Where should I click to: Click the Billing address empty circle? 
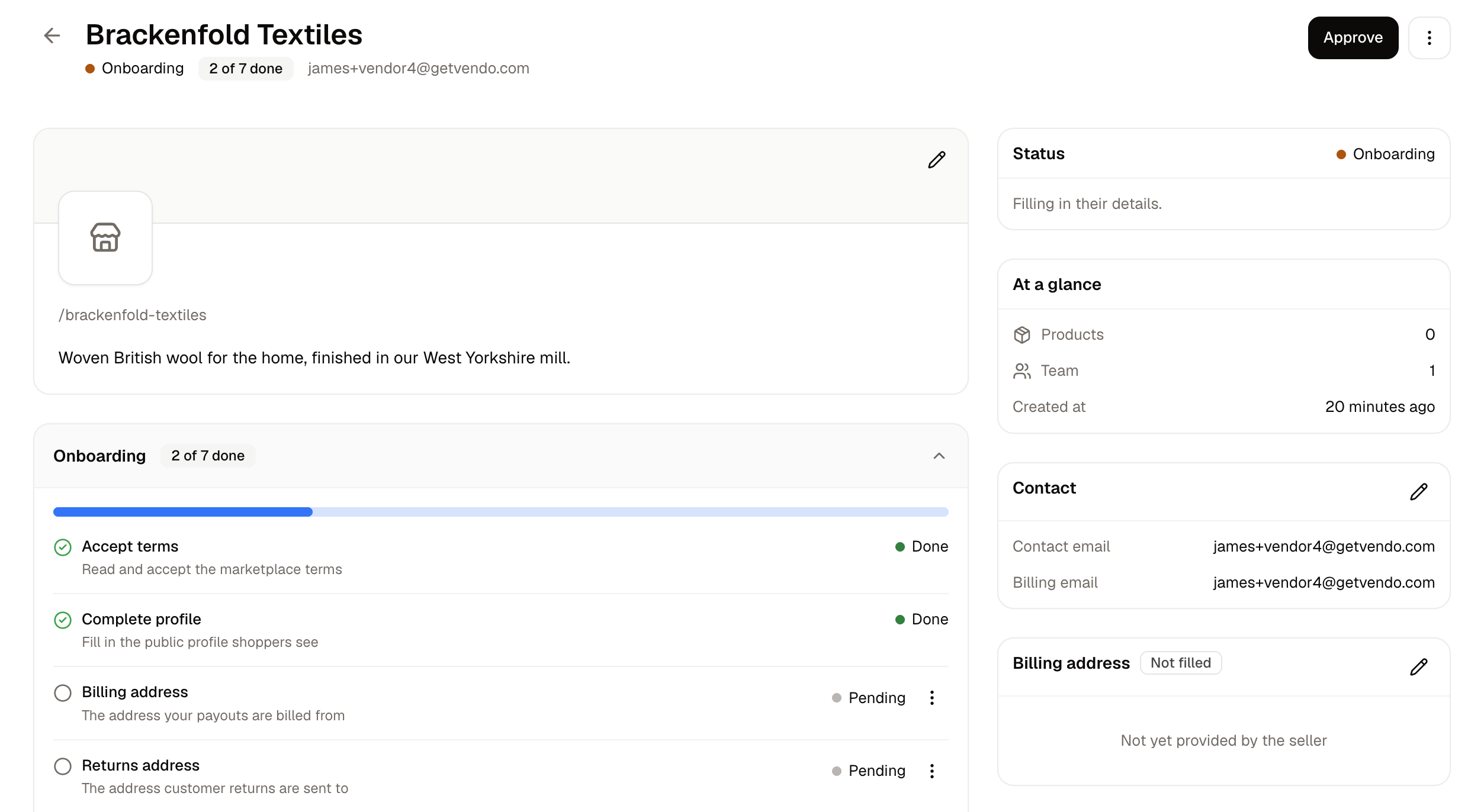pyautogui.click(x=63, y=693)
